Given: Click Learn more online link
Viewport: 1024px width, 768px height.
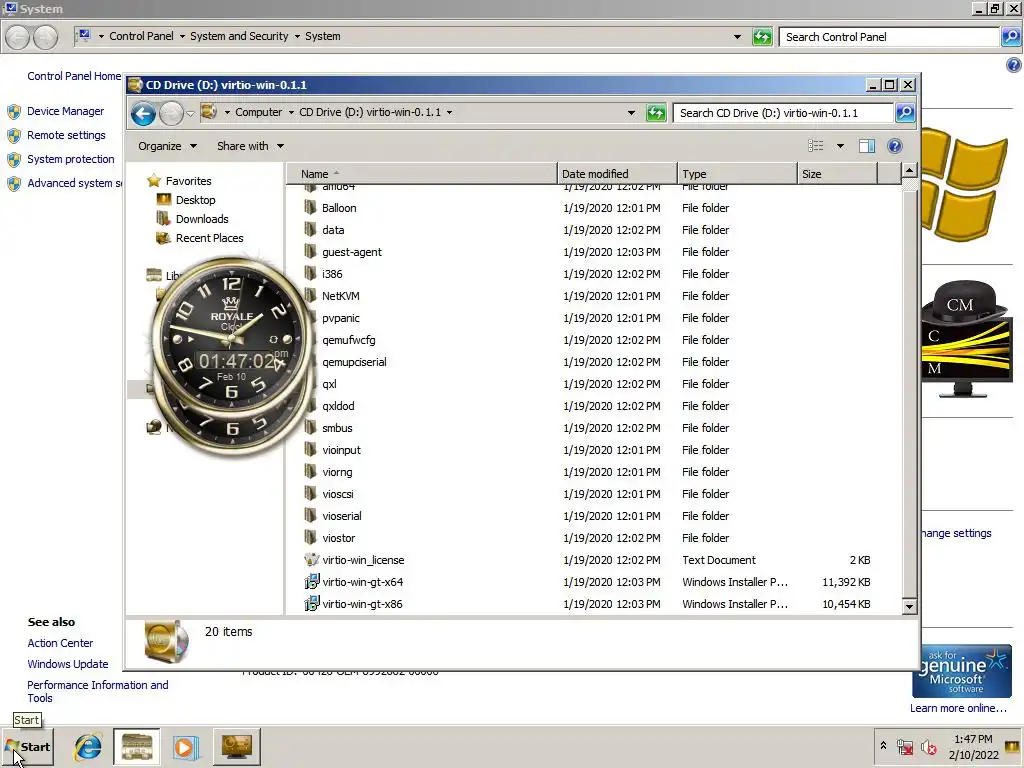Looking at the screenshot, I should tap(958, 709).
